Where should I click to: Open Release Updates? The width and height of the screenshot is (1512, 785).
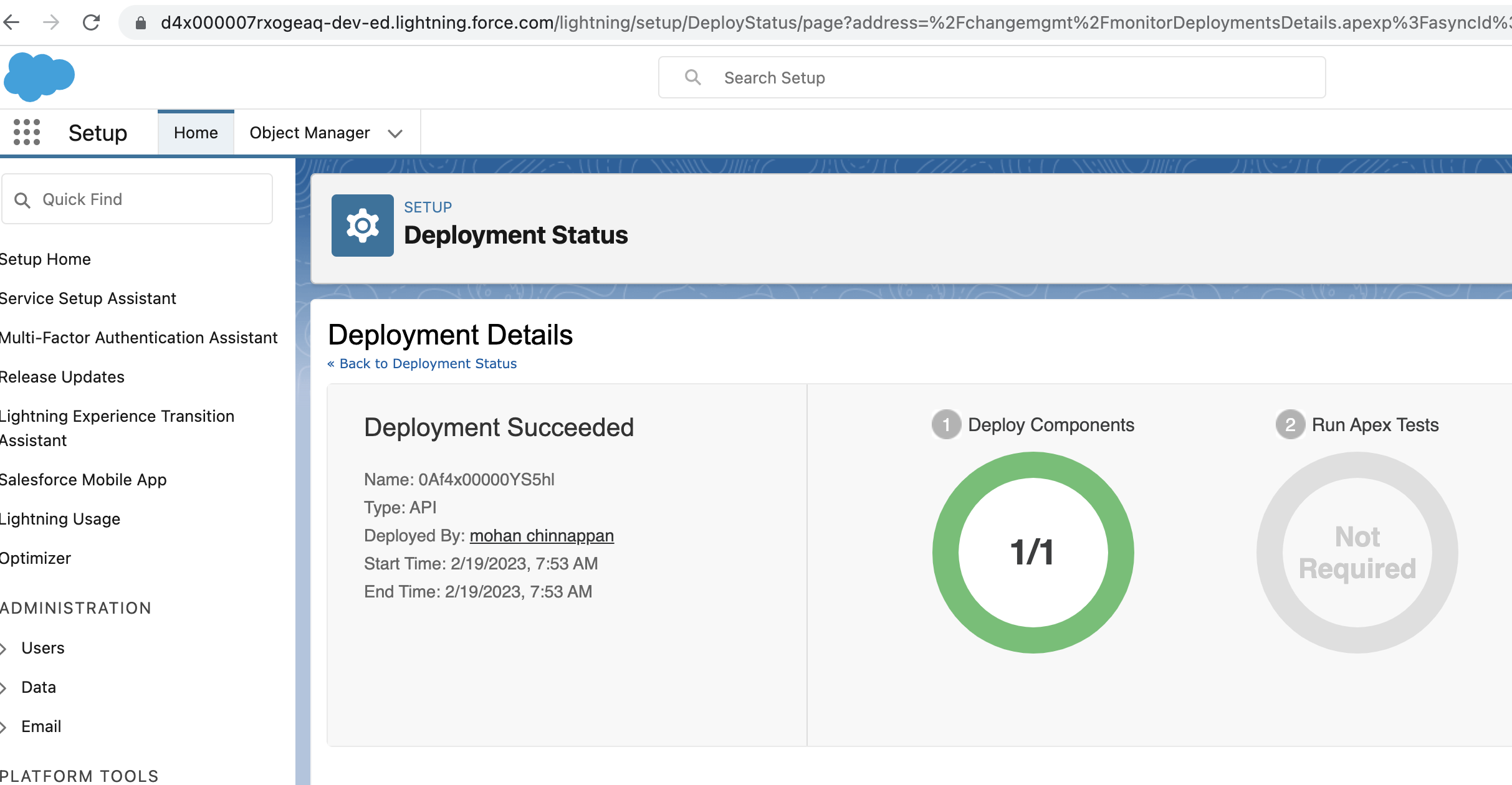tap(62, 377)
